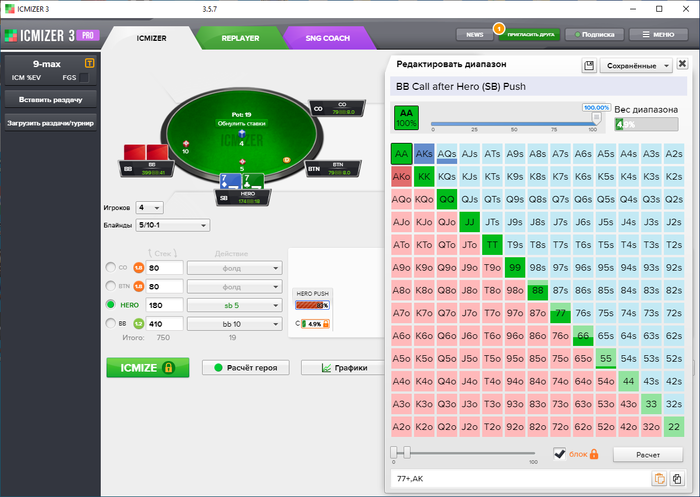Click the Расчет button in range editor
The height and width of the screenshot is (497, 700).
(x=648, y=455)
